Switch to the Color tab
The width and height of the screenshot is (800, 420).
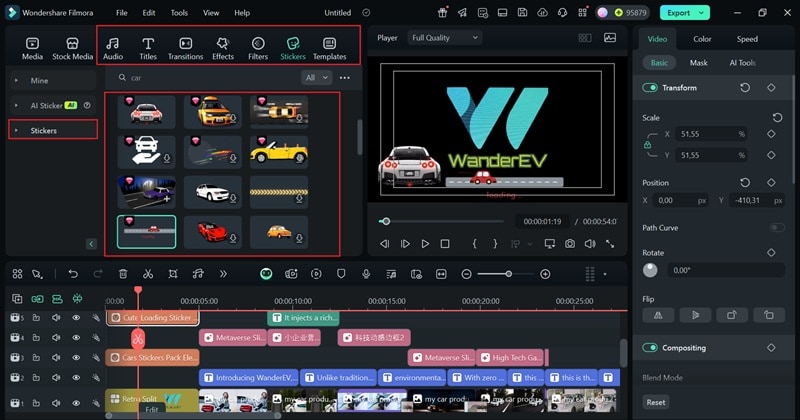click(x=702, y=39)
